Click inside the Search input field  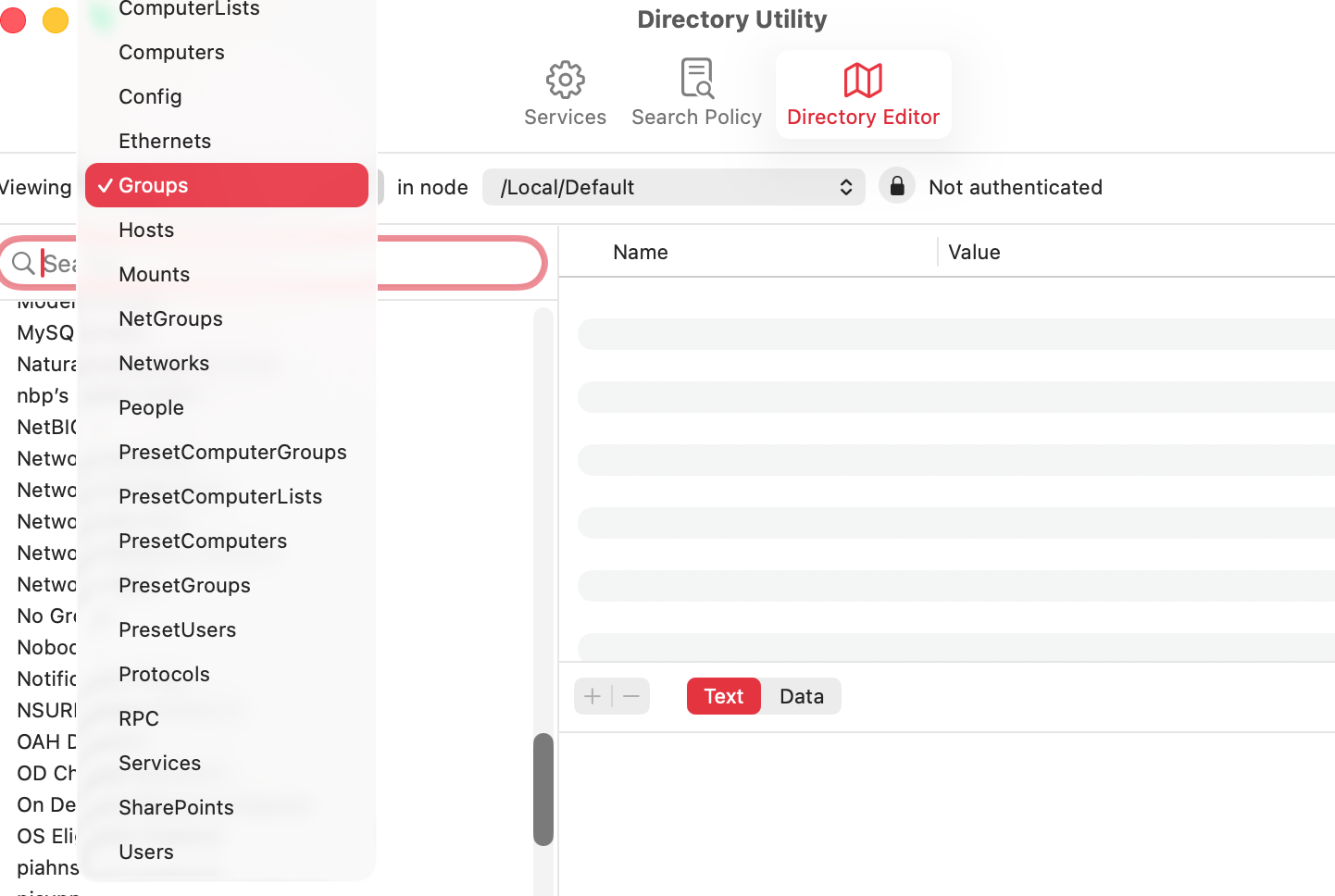278,263
